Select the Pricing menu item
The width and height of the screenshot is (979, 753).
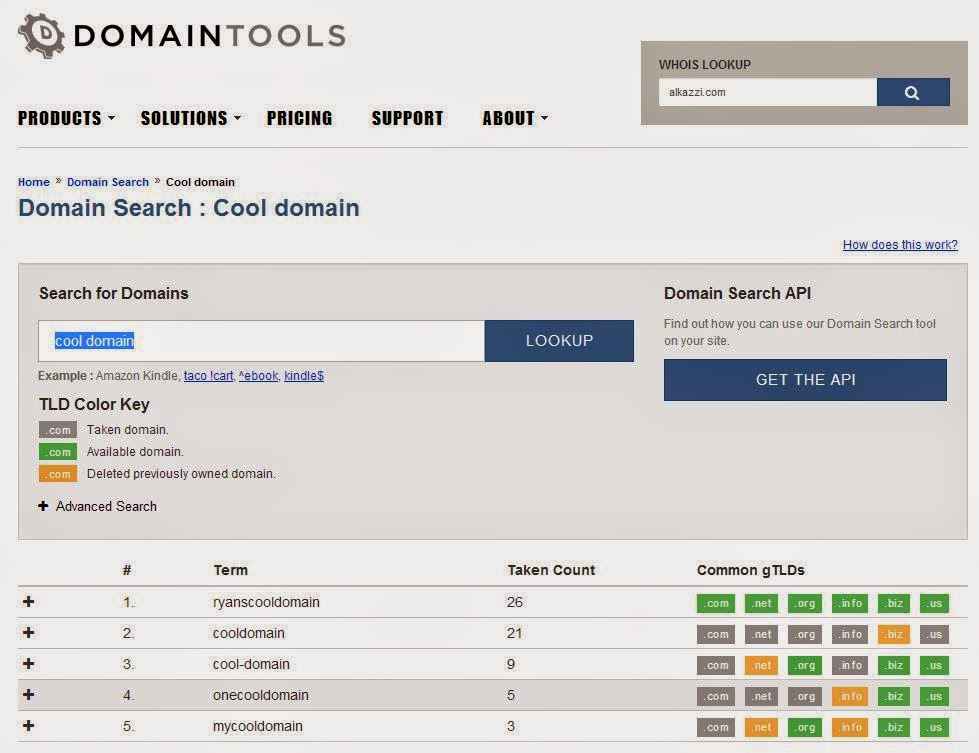(299, 117)
